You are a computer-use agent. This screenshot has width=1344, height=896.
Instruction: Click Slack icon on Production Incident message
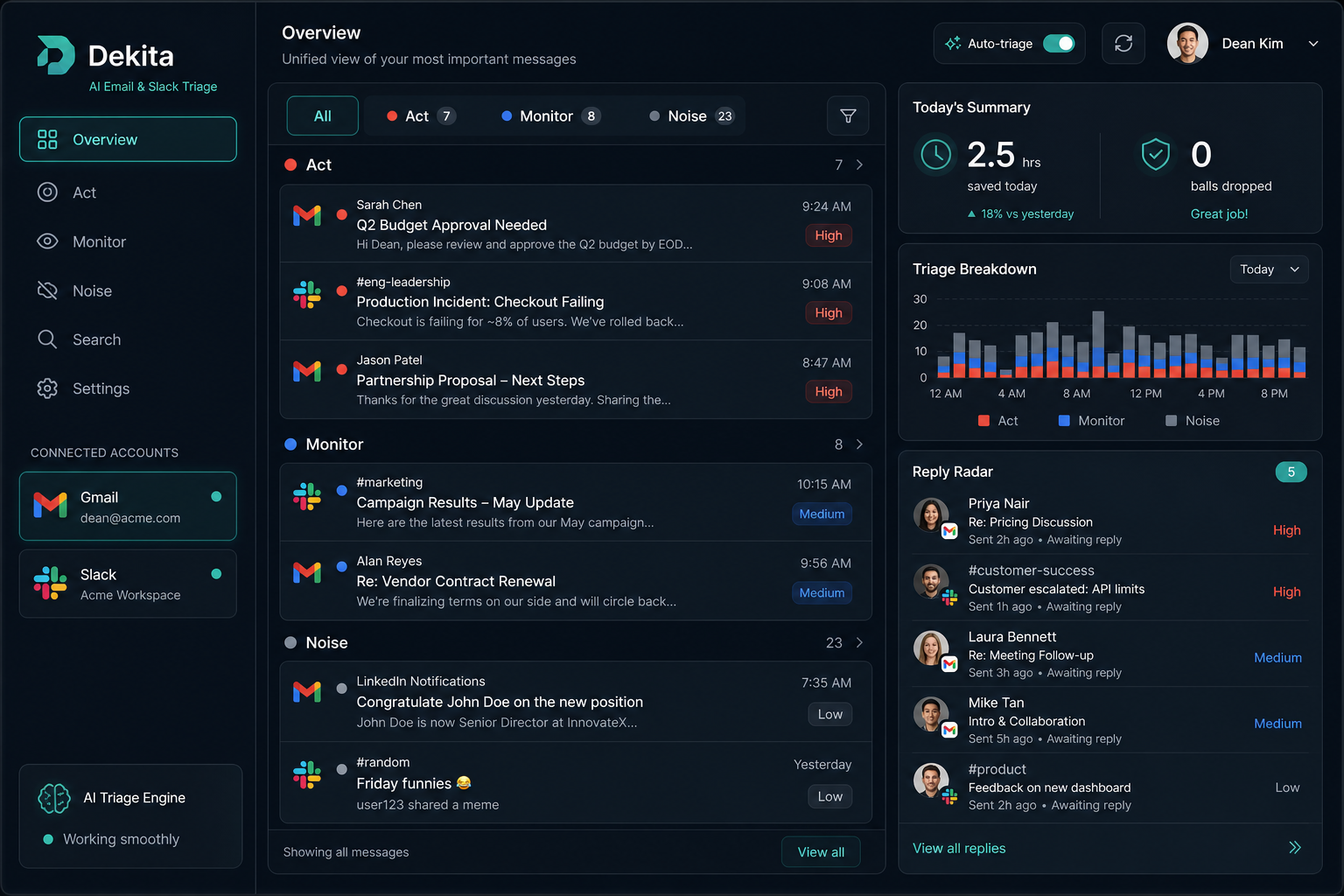307,294
